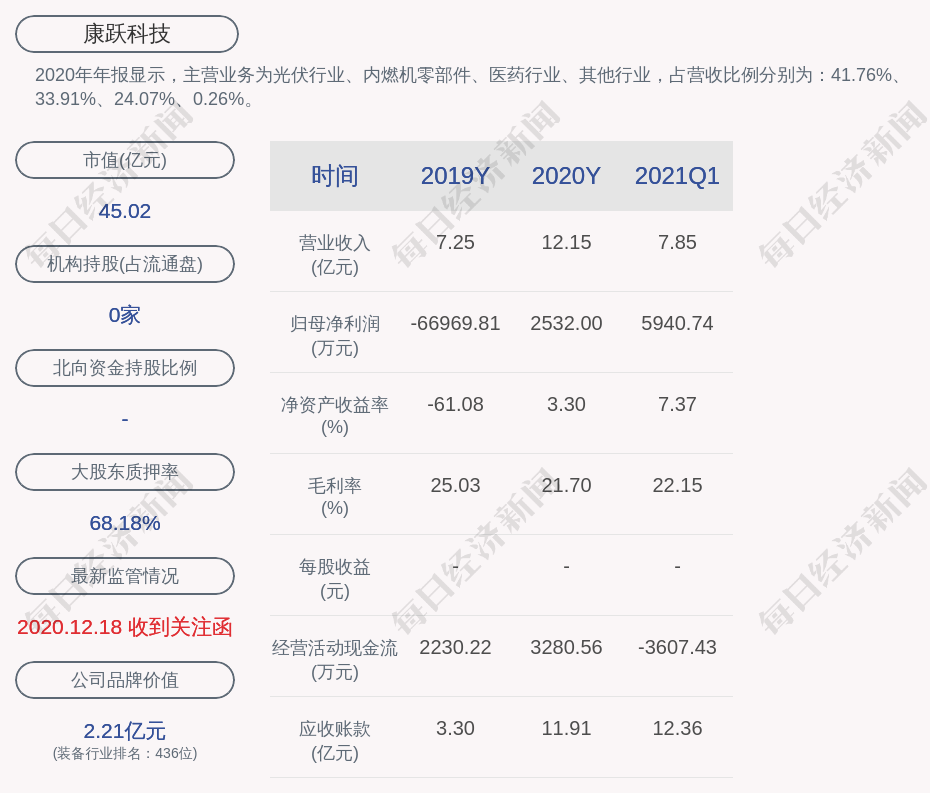930x793 pixels.
Task: Click row label 每股收益(元)
Action: [335, 579]
